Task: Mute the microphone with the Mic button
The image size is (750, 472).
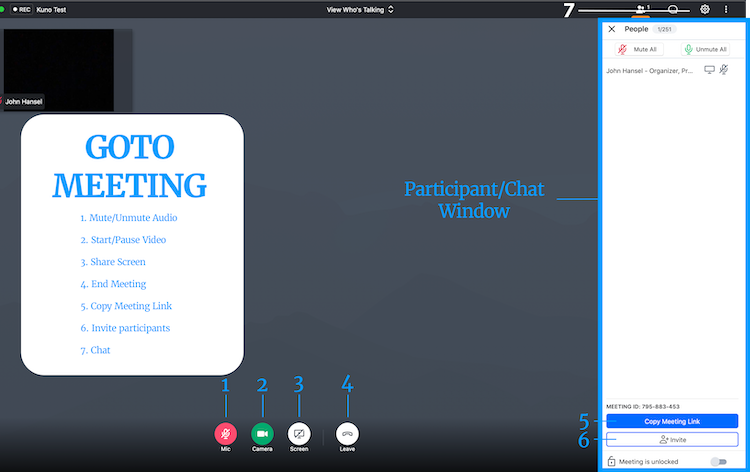Action: [226, 434]
